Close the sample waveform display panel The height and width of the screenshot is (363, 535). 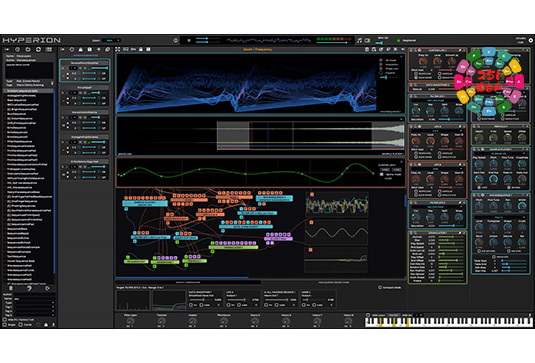(401, 119)
